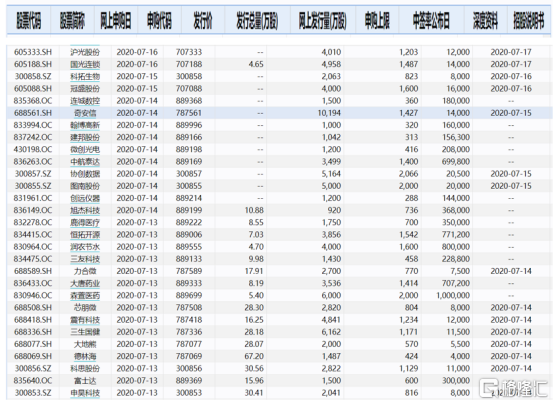Select stock code 430198.OC

[x=33, y=149]
